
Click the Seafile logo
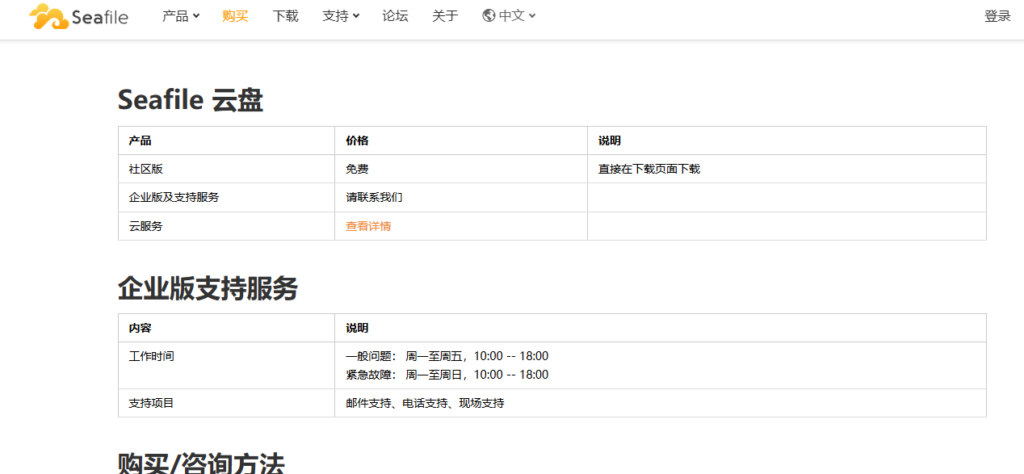point(78,16)
